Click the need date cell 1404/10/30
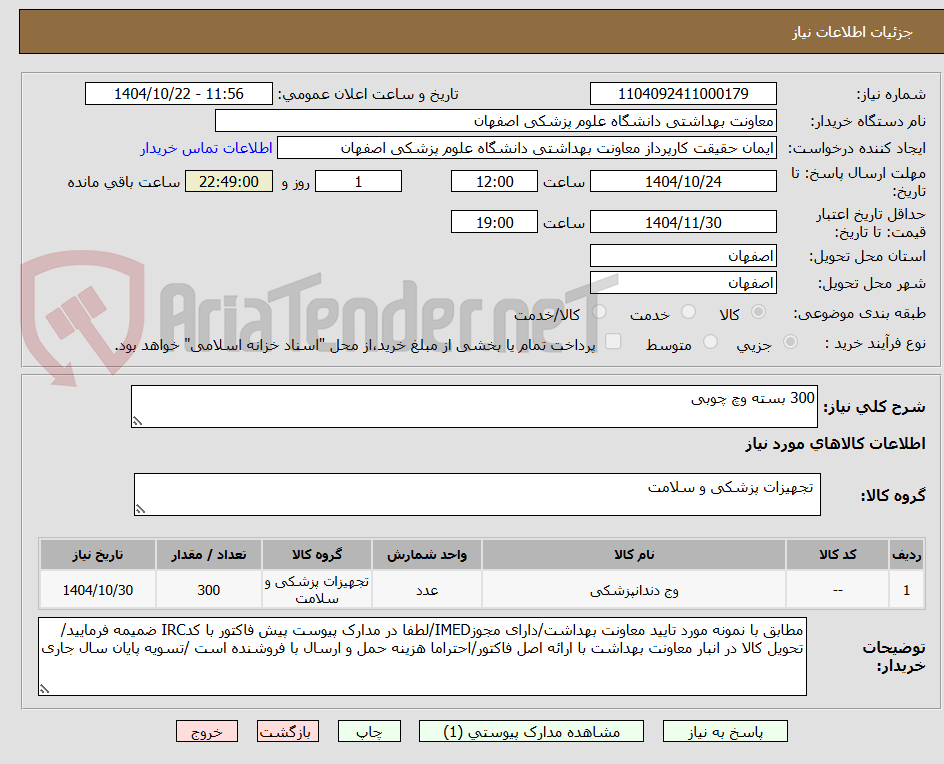This screenshot has width=944, height=764. pos(98,590)
